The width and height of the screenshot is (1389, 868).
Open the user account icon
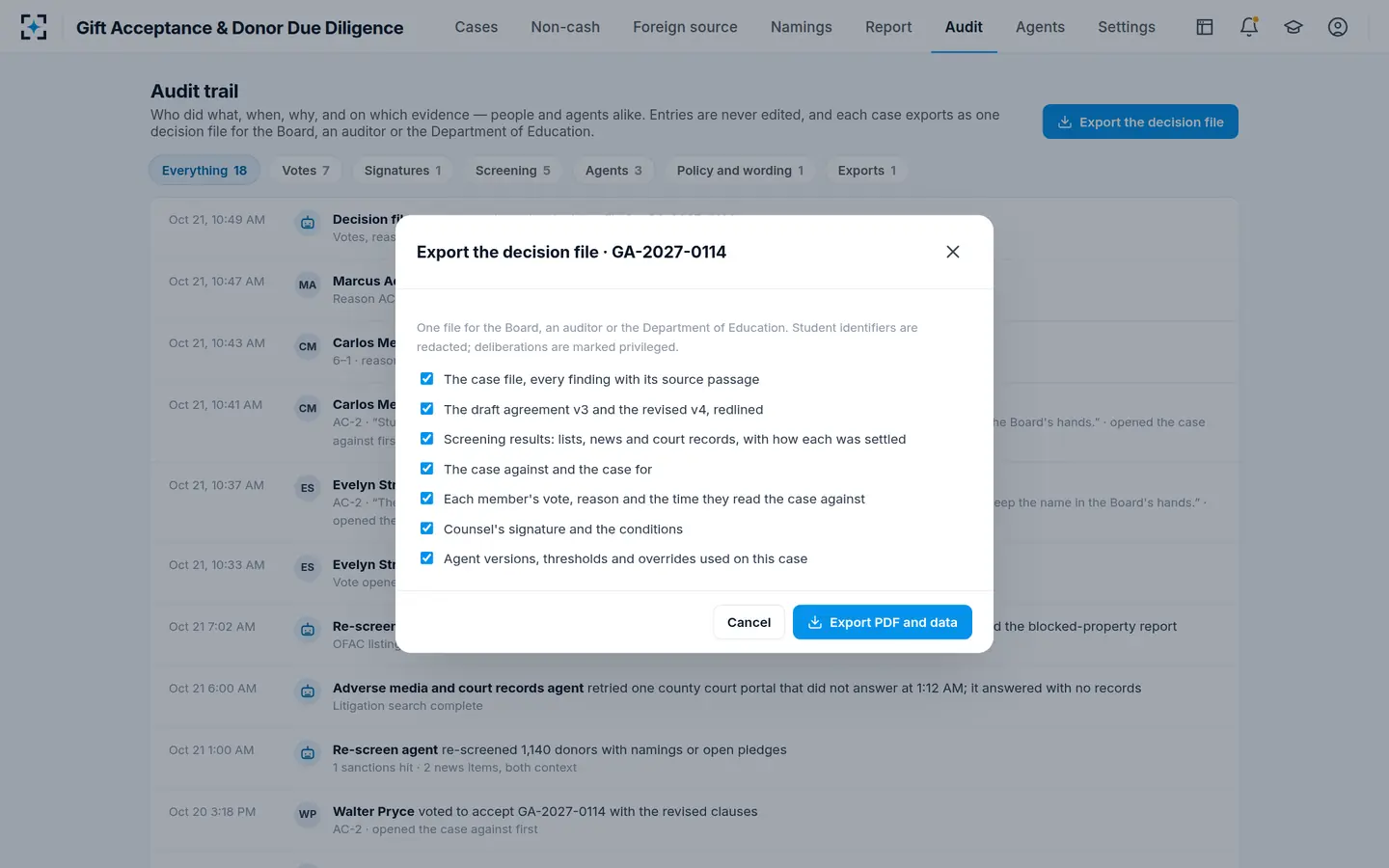1338,27
